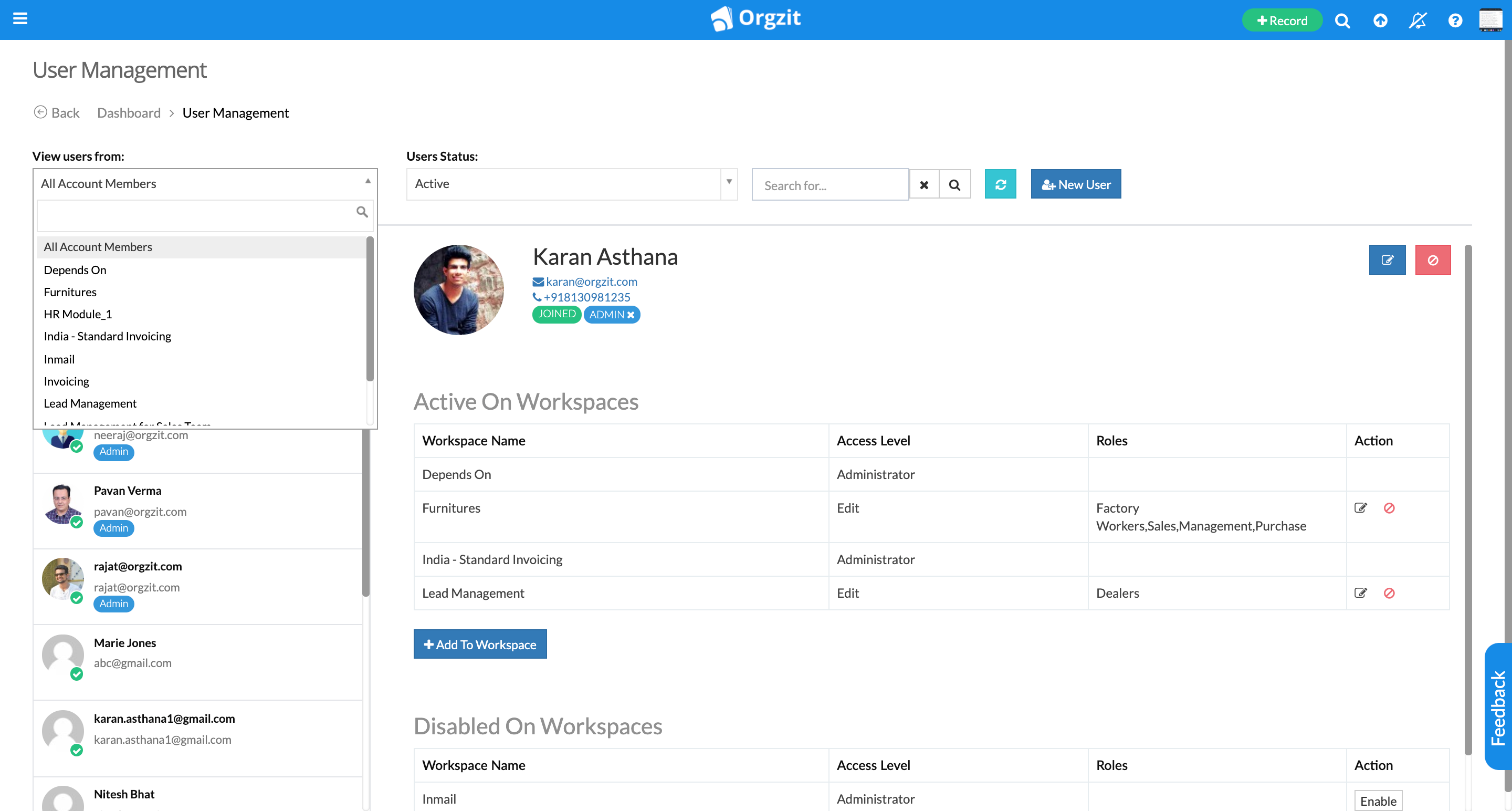Select Depends On in dropdown list
Screen dimensions: 1512x811
pos(201,270)
